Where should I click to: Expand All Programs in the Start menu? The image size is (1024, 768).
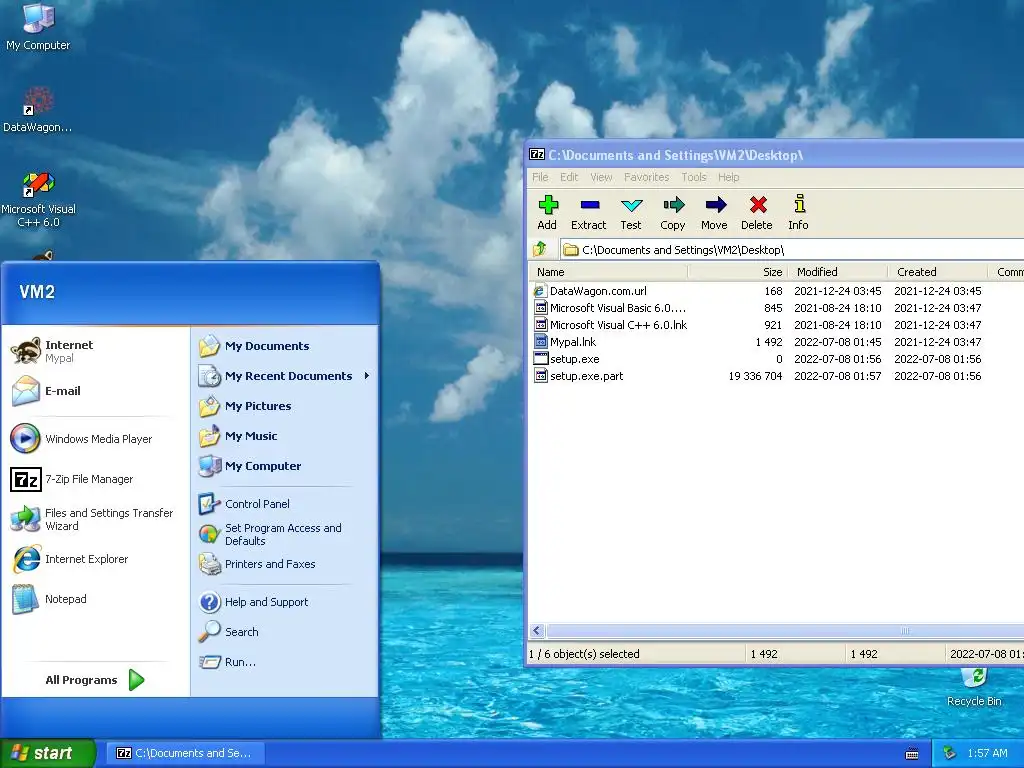point(95,680)
